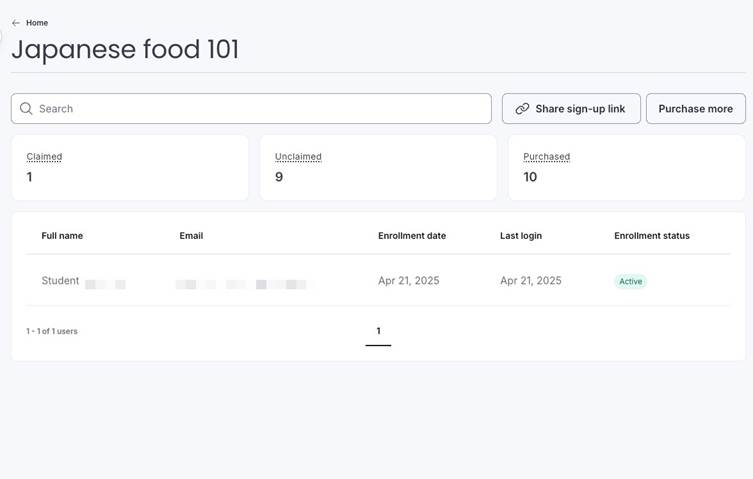The height and width of the screenshot is (479, 753).
Task: Click the Enrollment status column header
Action: tap(652, 236)
